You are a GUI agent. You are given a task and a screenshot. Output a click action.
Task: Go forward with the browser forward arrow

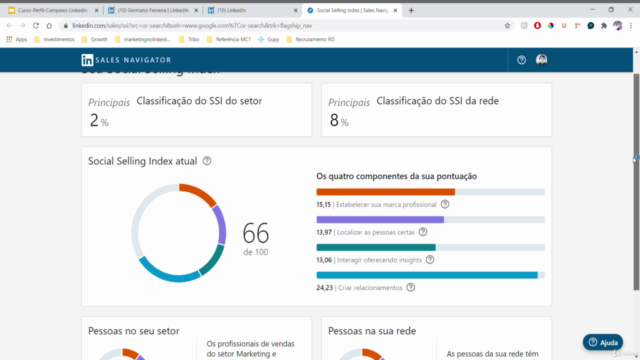tap(22, 25)
